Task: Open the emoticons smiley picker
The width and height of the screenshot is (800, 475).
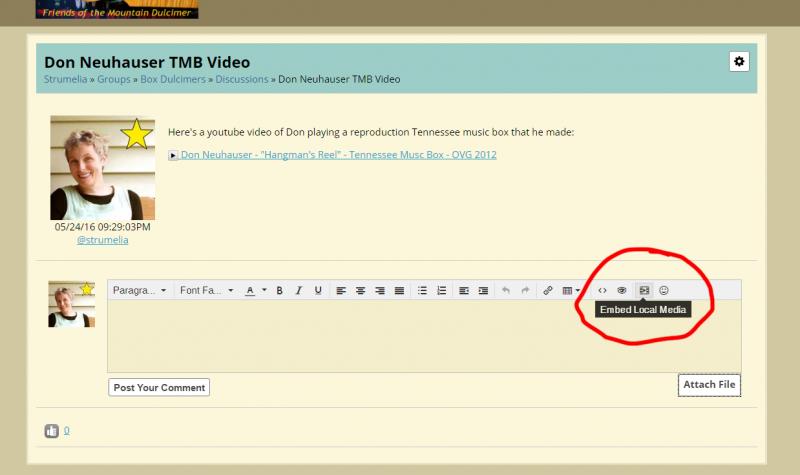Action: (663, 290)
